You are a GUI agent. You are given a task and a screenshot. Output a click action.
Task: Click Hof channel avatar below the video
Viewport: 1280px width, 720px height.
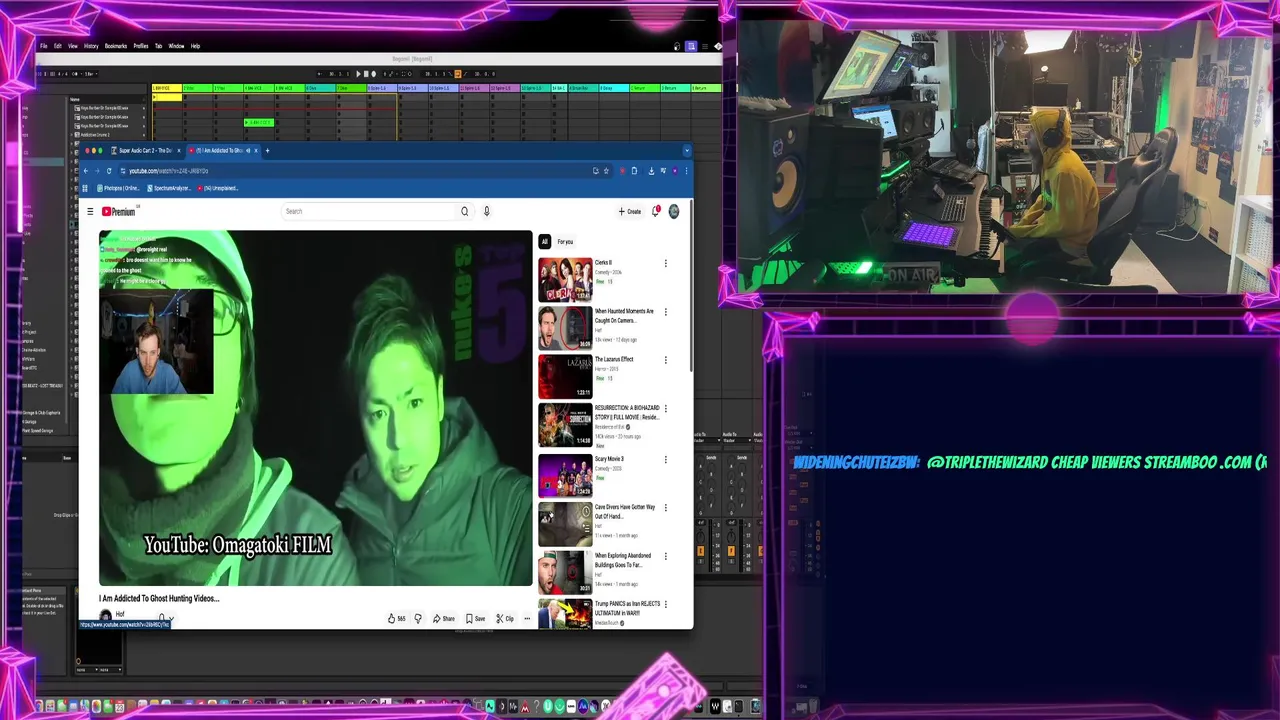pyautogui.click(x=106, y=617)
